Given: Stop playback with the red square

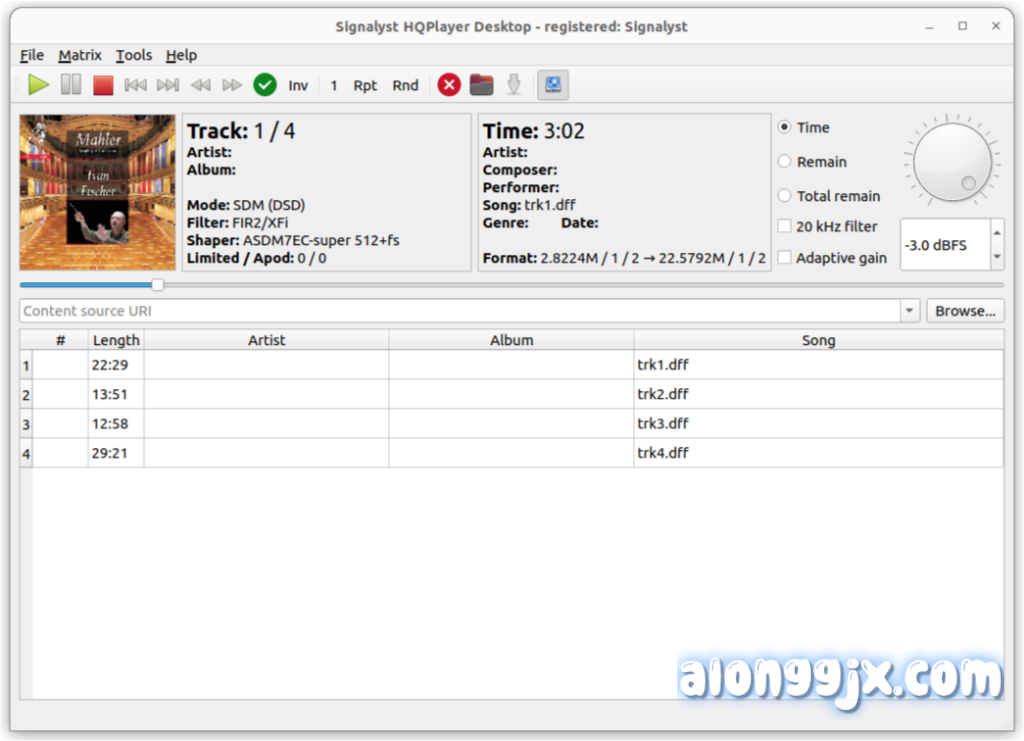Looking at the screenshot, I should click(x=103, y=85).
